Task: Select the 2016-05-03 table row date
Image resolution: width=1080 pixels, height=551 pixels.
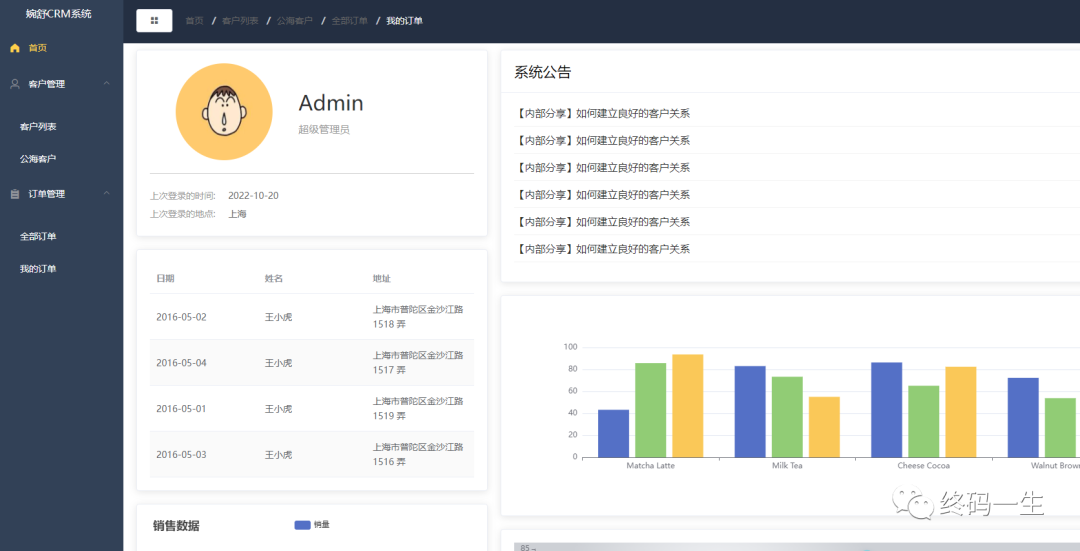Action: [181, 455]
